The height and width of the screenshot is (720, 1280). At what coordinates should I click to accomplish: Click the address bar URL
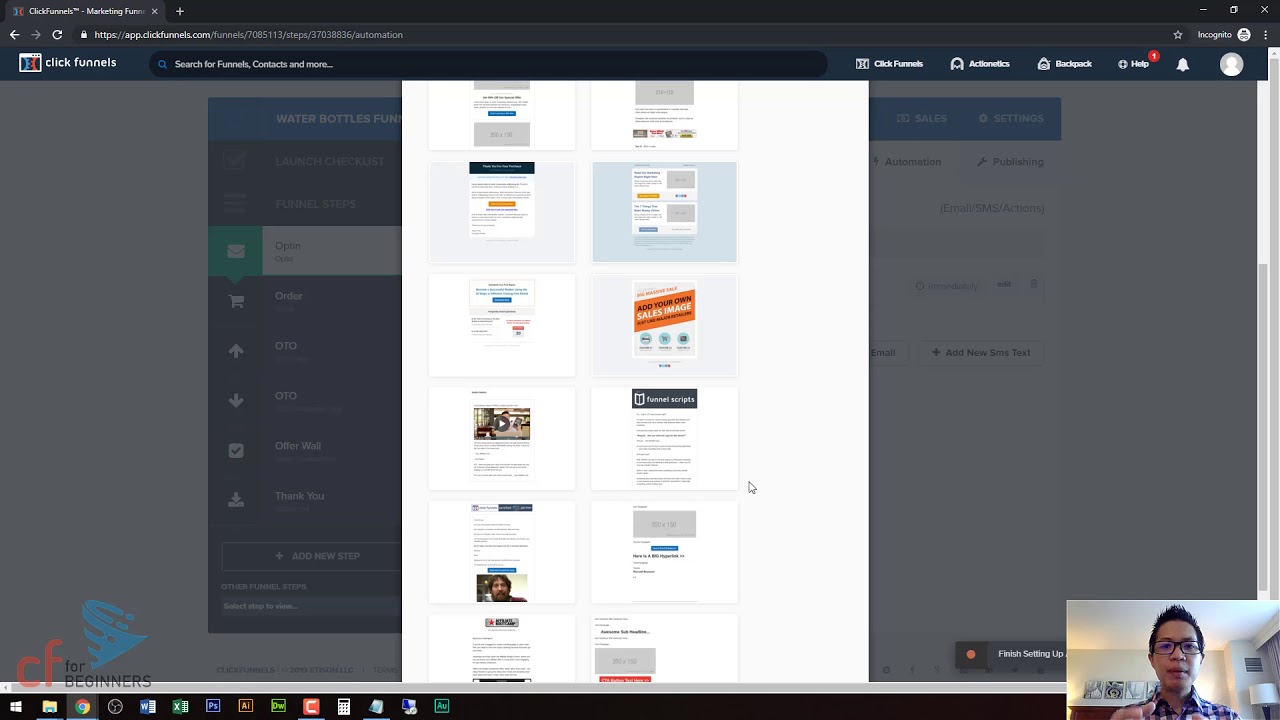(249, 34)
